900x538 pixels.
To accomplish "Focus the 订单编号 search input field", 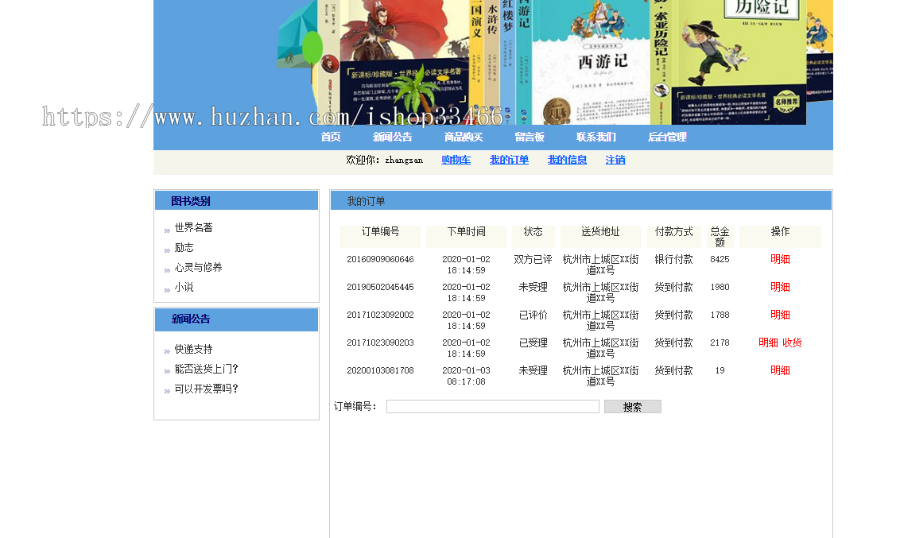I will click(x=492, y=407).
